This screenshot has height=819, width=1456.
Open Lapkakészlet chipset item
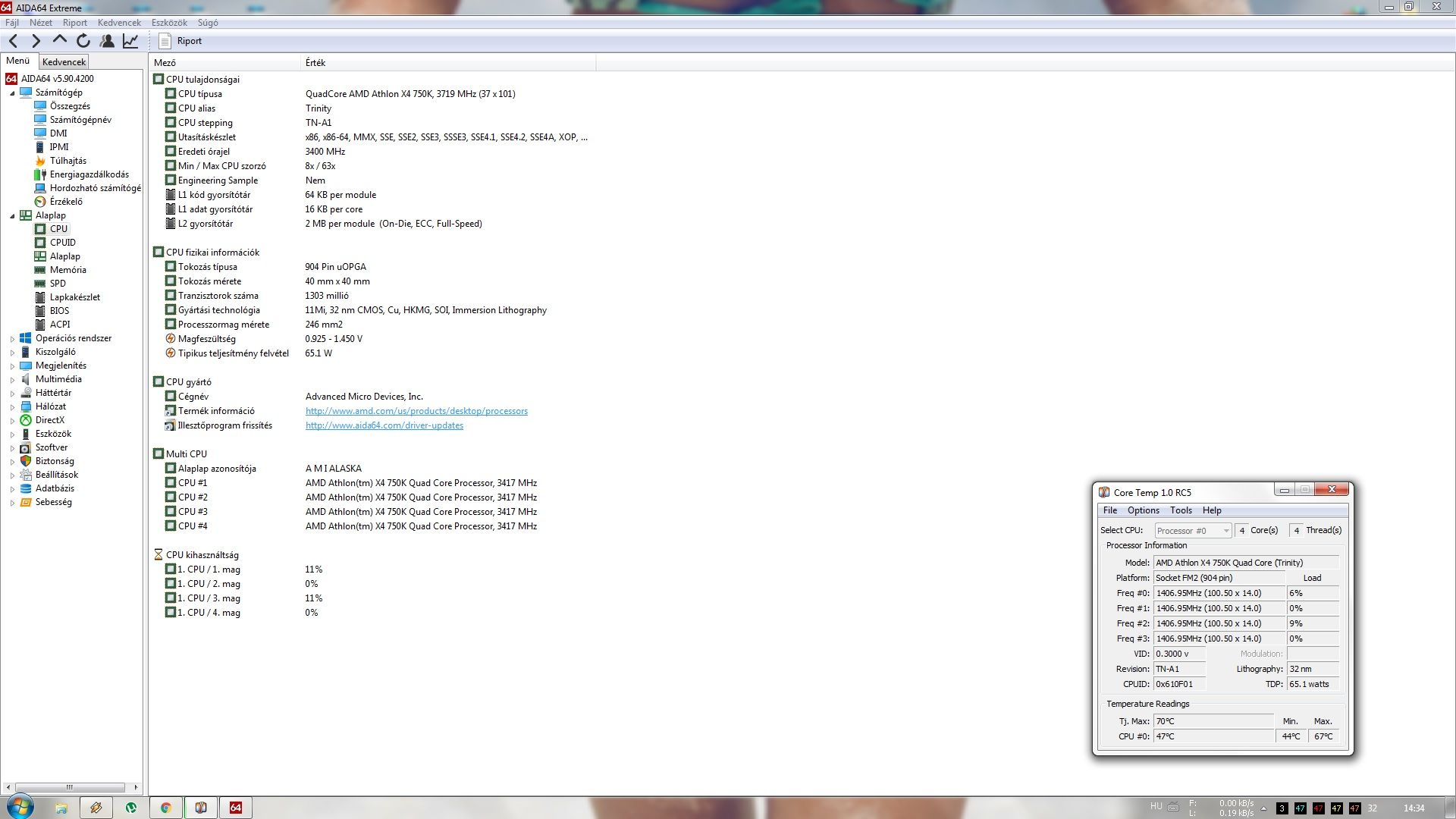pyautogui.click(x=75, y=297)
